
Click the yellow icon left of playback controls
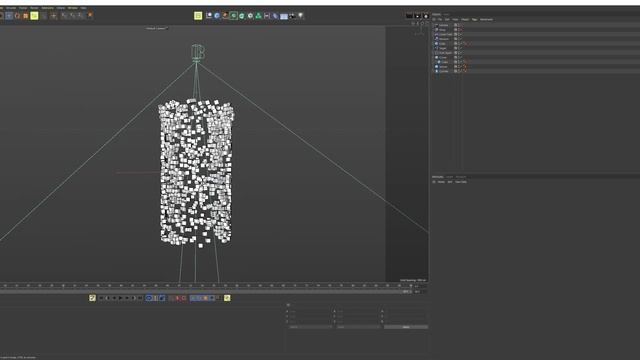[92, 298]
